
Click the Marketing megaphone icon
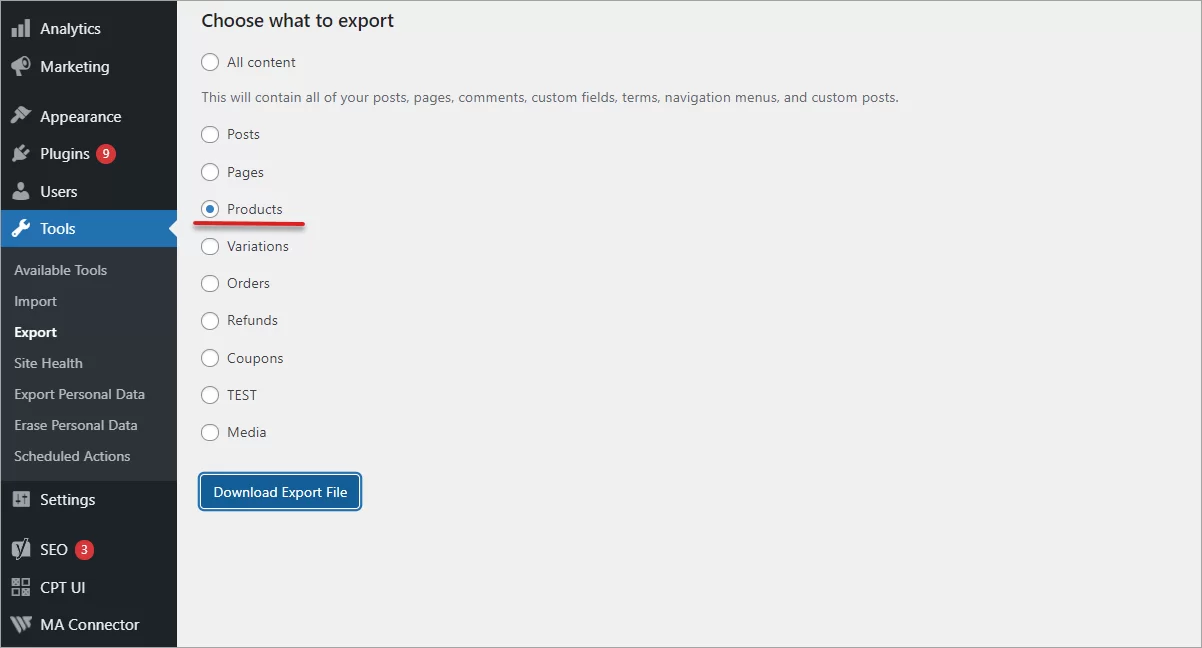click(x=21, y=66)
